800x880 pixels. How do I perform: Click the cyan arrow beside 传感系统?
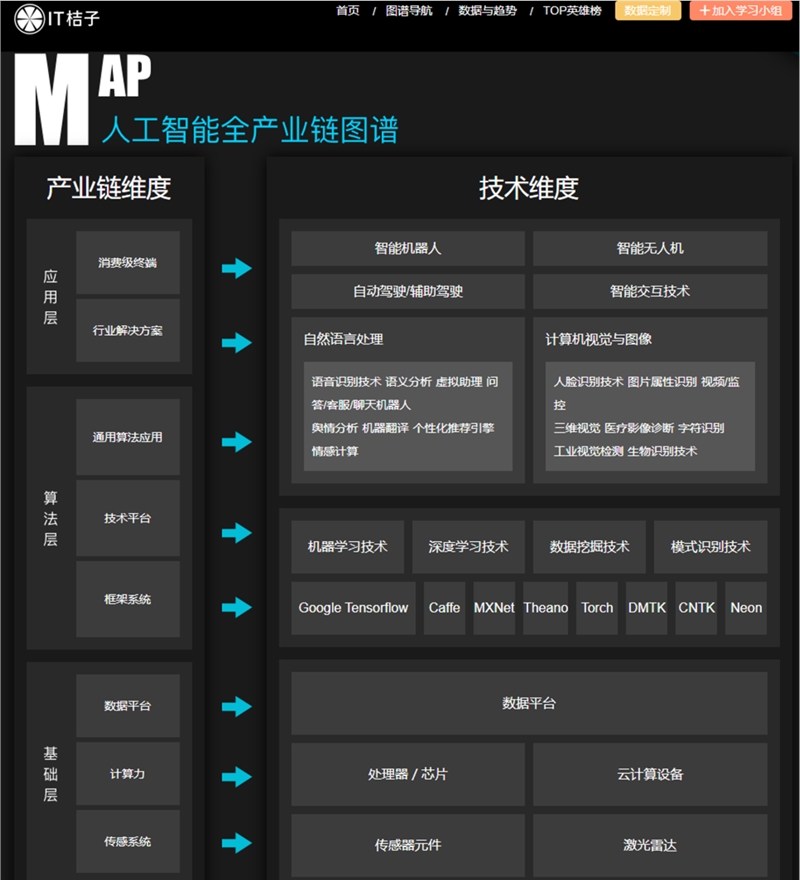tap(236, 843)
